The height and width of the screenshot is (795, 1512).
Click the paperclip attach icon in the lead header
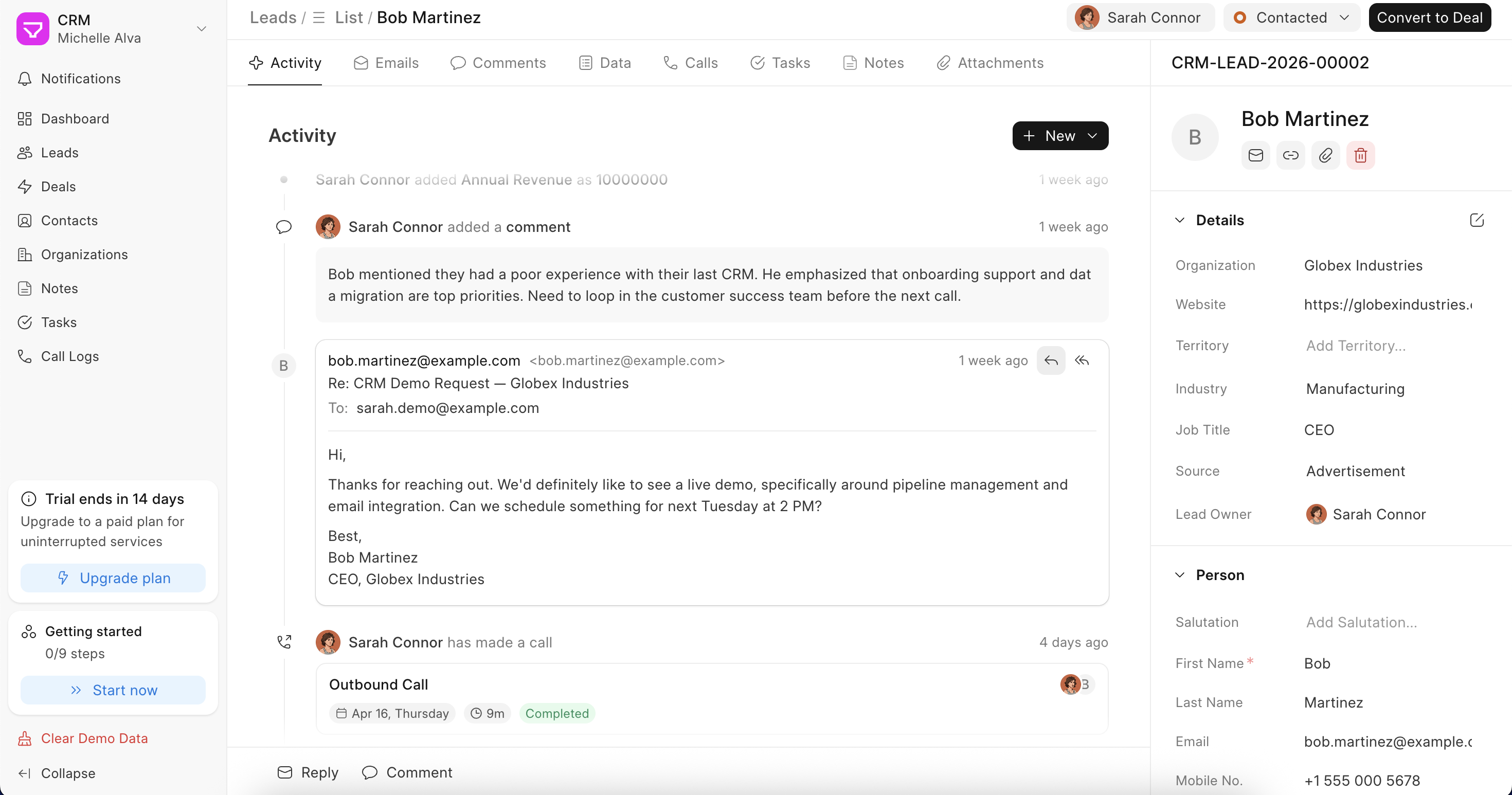pos(1325,155)
